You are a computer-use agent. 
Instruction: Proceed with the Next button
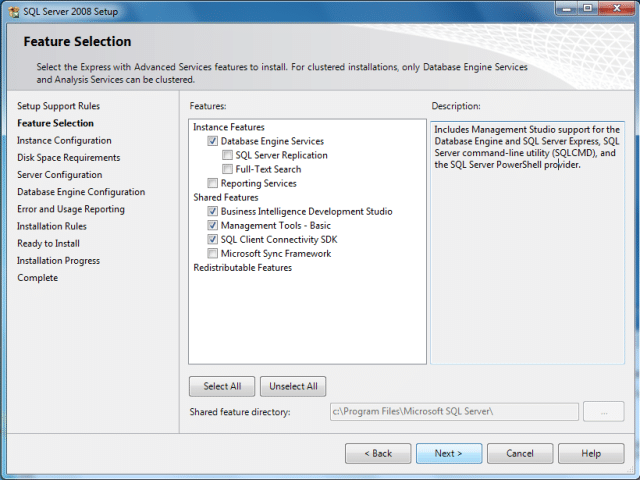click(449, 453)
